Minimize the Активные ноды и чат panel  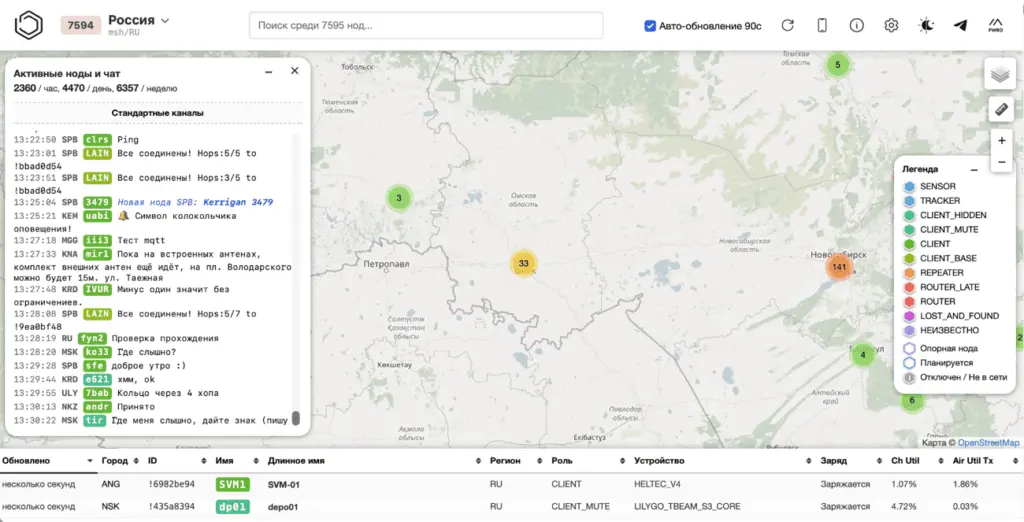pos(268,72)
